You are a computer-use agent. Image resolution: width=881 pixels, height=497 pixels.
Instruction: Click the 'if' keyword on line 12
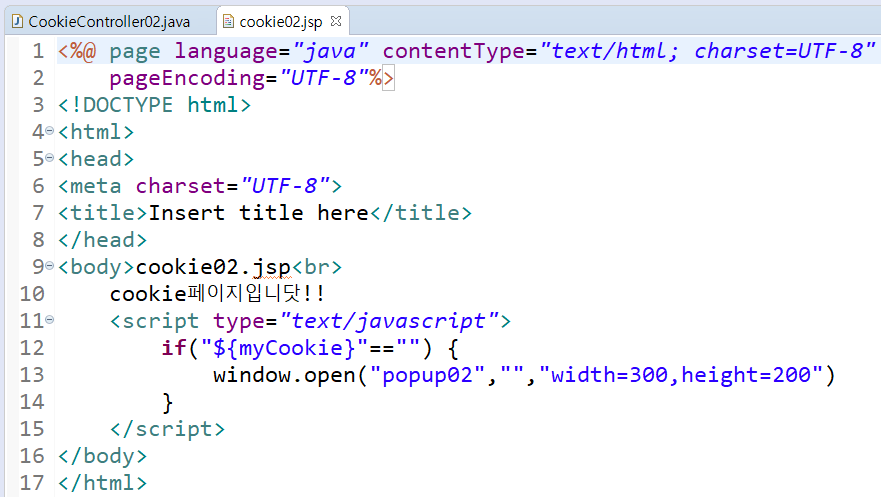coord(174,348)
